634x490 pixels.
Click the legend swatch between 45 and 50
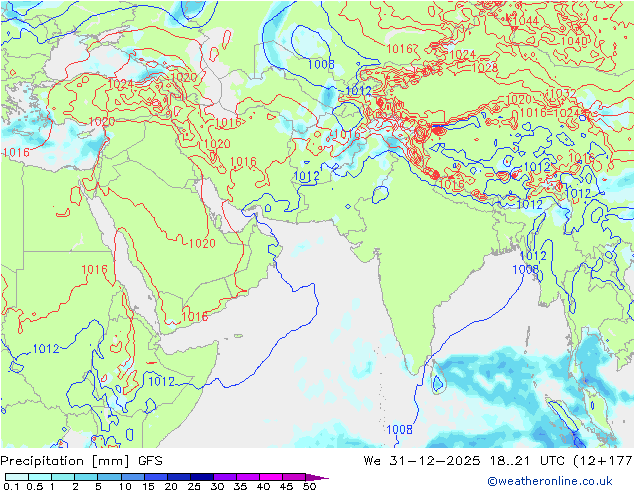click(x=294, y=477)
